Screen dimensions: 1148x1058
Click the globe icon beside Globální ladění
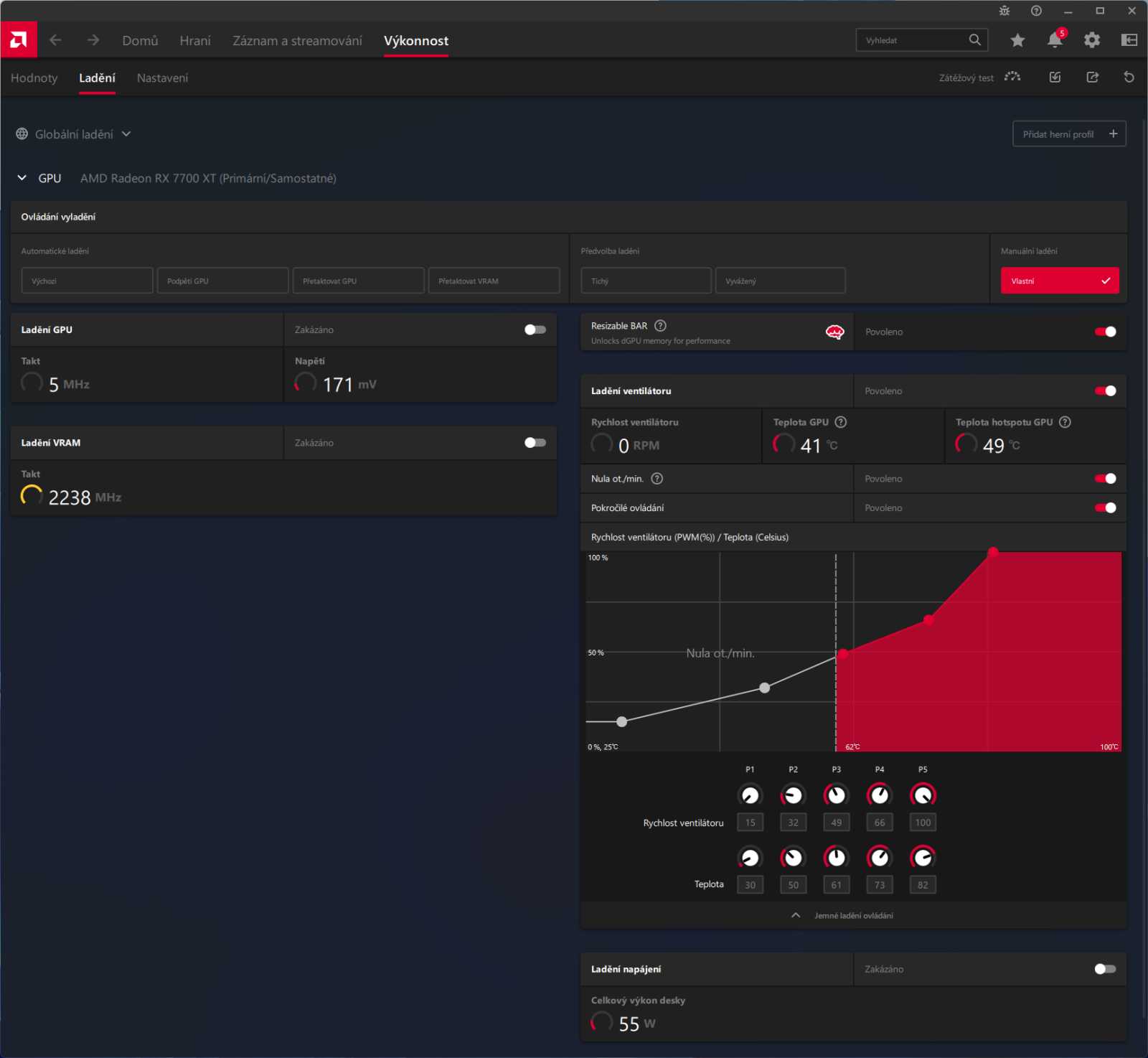[x=22, y=134]
